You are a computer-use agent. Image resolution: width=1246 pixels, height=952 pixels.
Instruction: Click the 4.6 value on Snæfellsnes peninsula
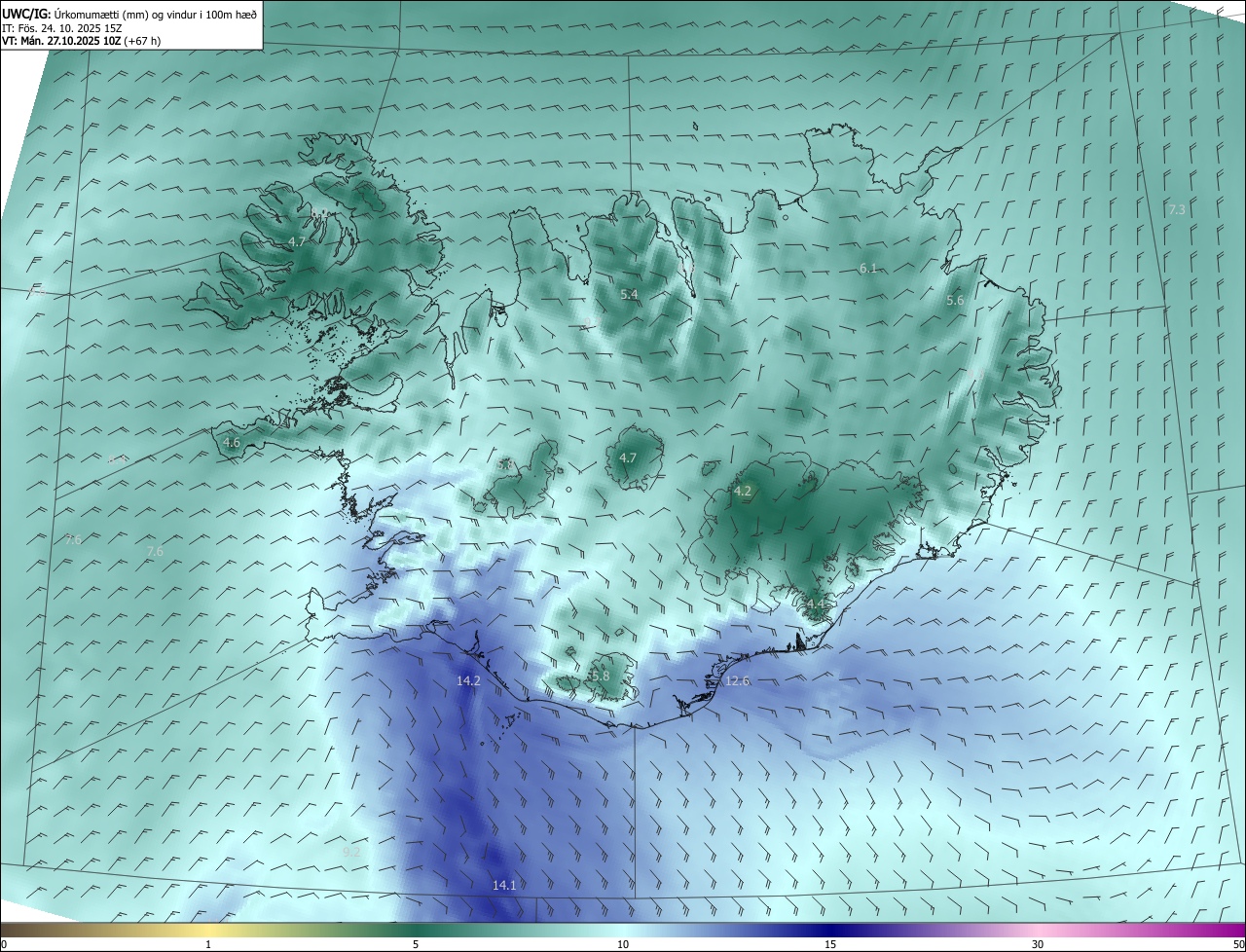[232, 442]
